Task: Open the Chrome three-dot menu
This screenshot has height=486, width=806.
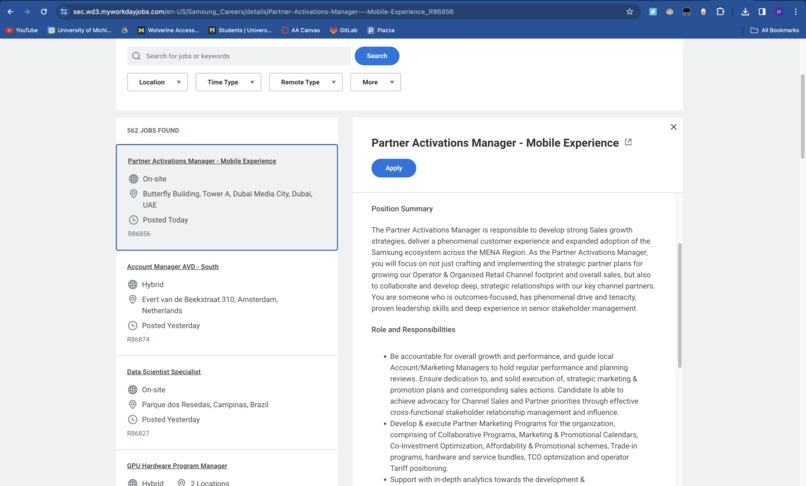Action: coord(795,11)
